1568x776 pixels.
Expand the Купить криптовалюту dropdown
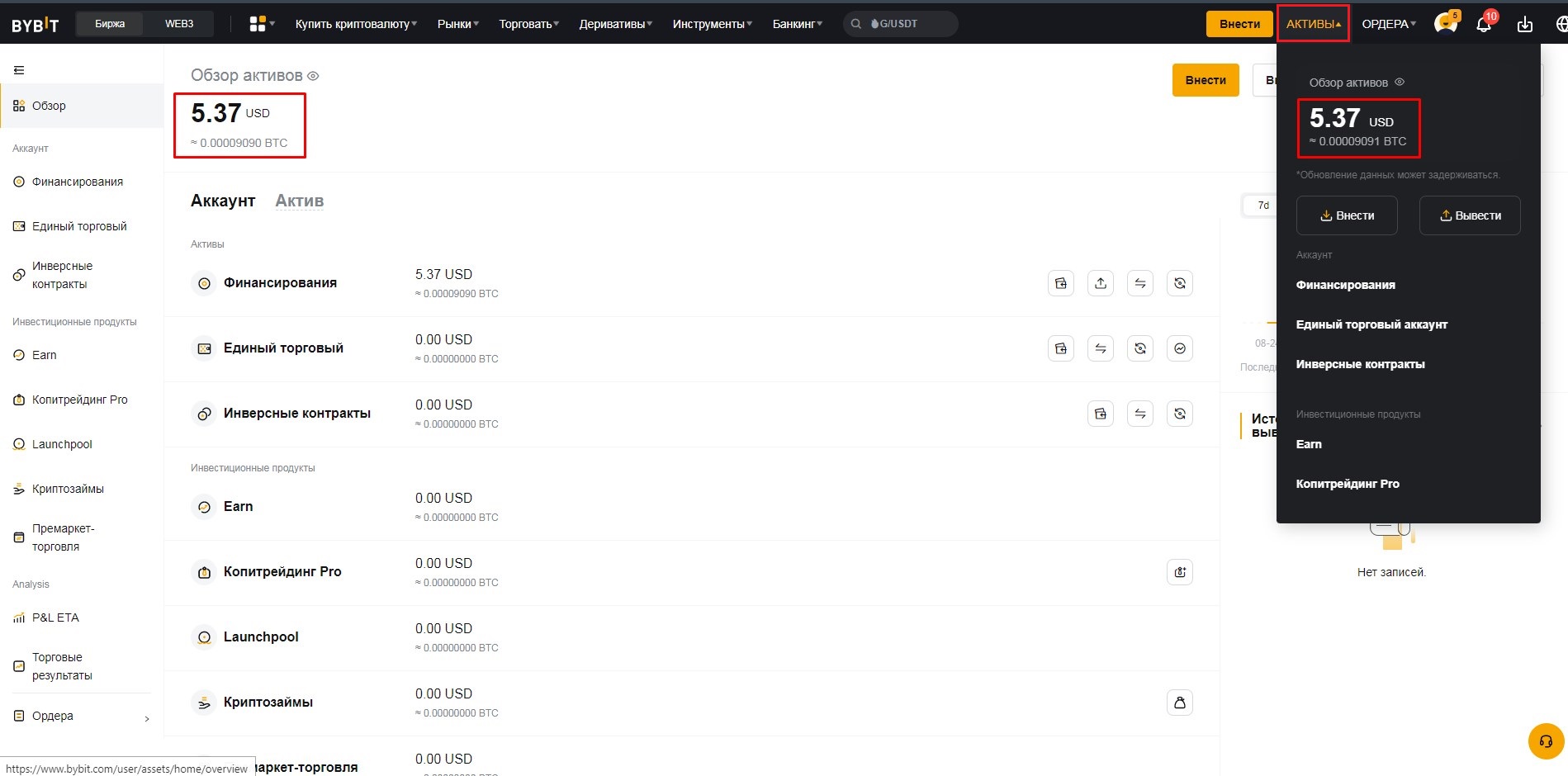[356, 24]
